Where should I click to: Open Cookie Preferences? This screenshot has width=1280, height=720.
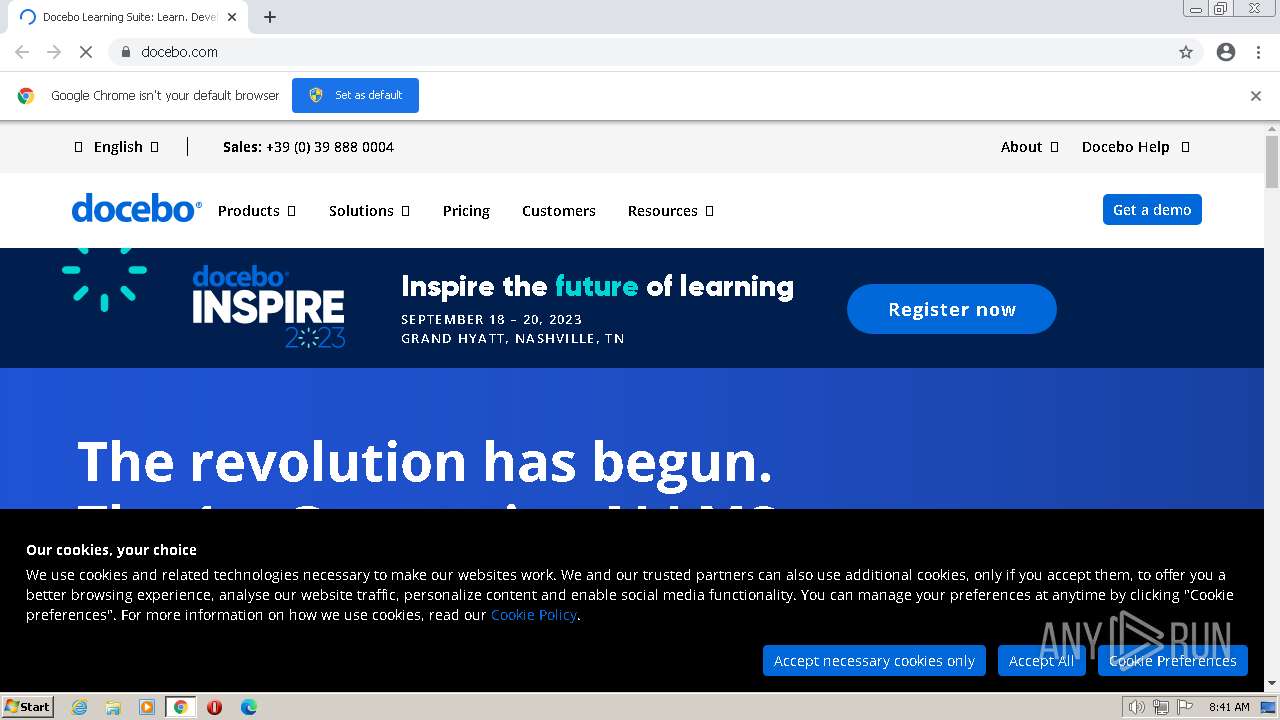[1172, 661]
